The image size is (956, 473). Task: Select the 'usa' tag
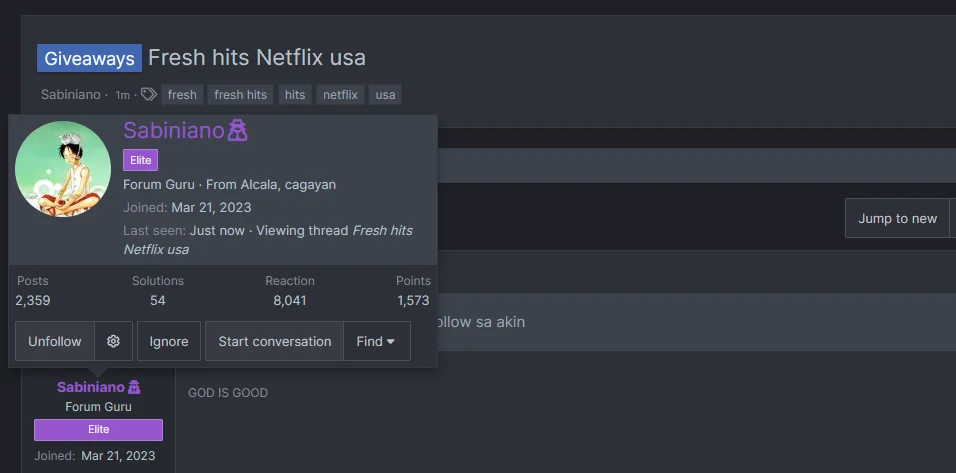point(385,95)
